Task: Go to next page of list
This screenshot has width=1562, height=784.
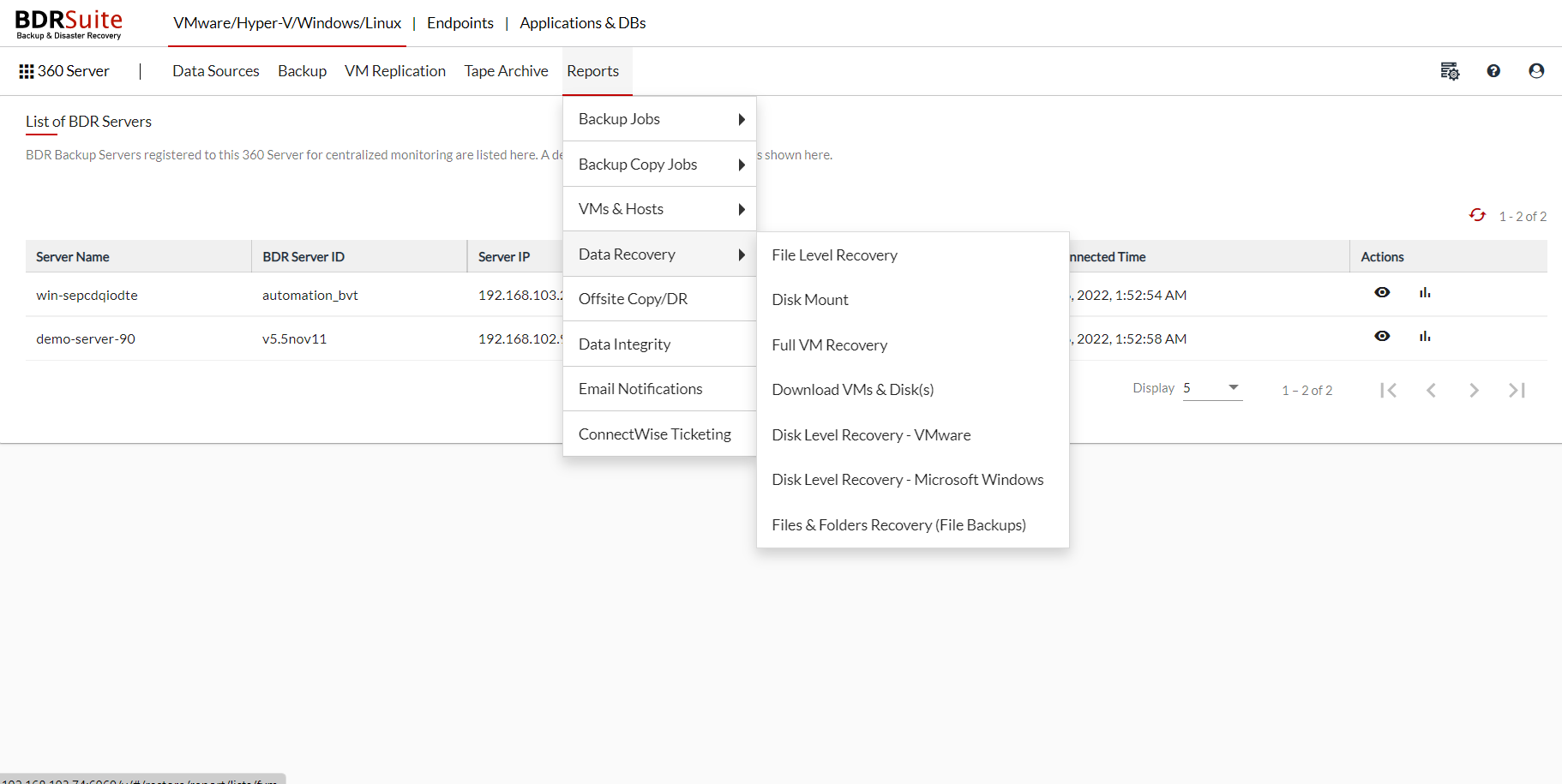Action: 1474,390
